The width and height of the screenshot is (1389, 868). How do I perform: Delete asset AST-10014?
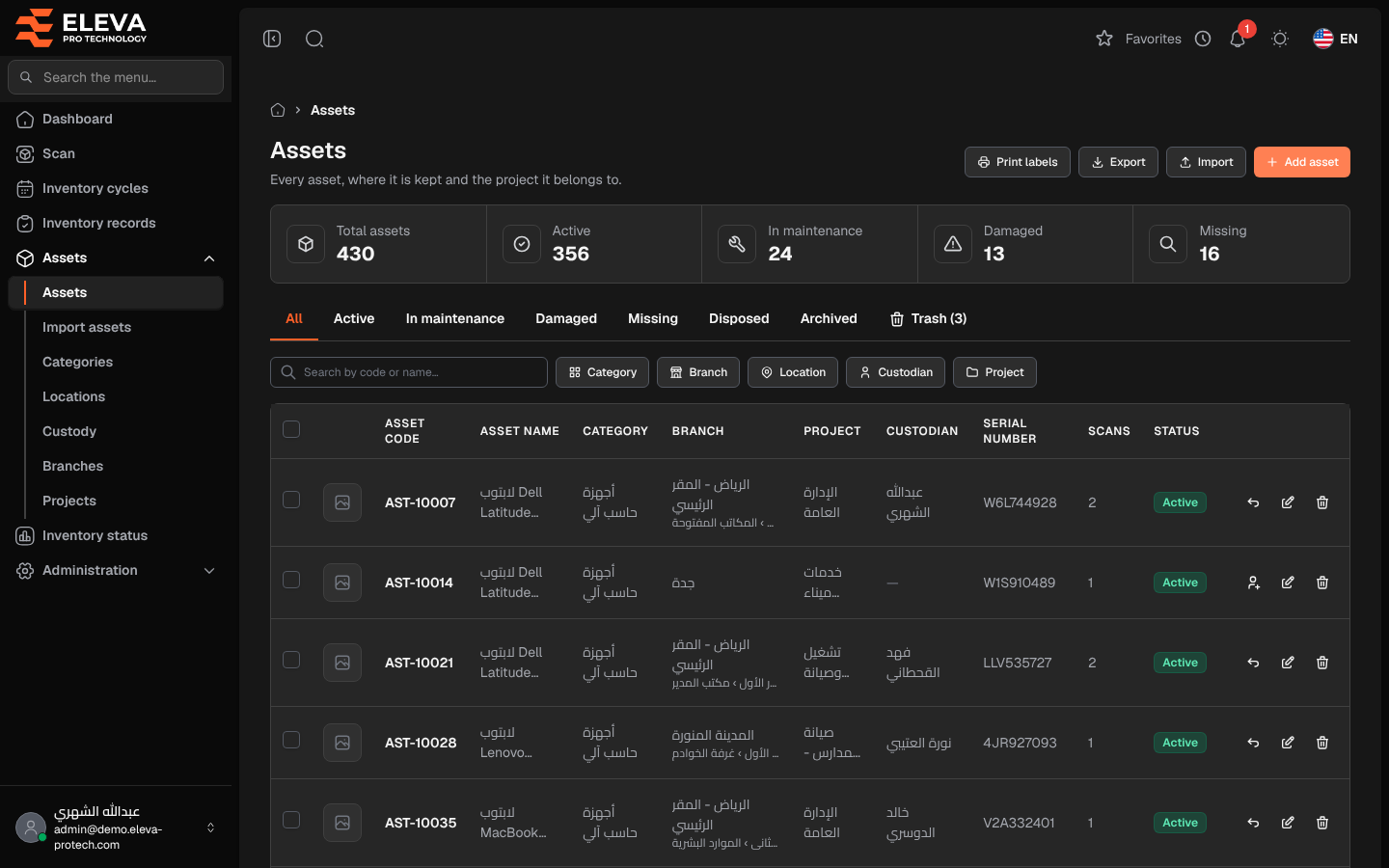coord(1322,583)
